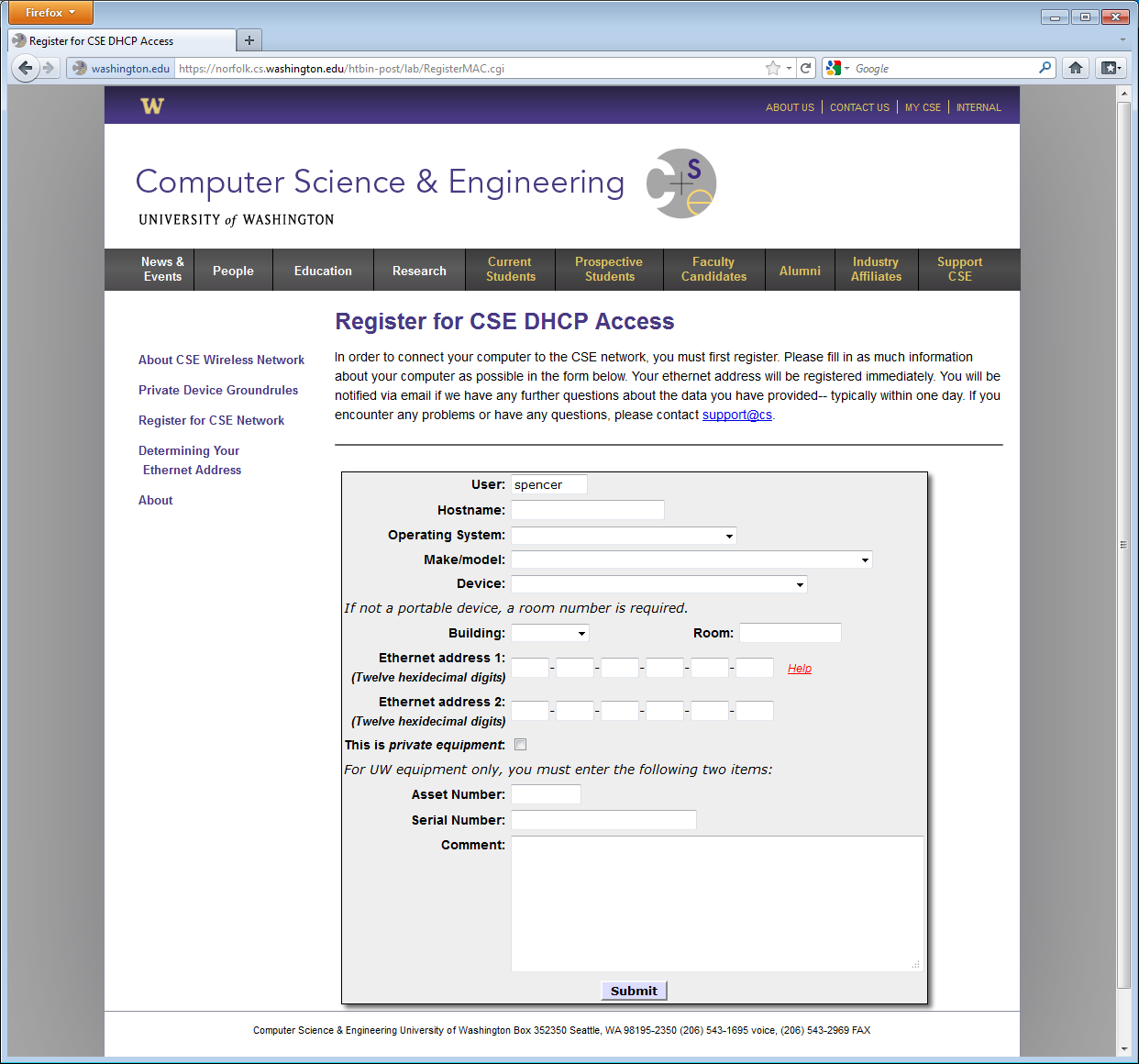Open a new tab with plus icon

(249, 40)
